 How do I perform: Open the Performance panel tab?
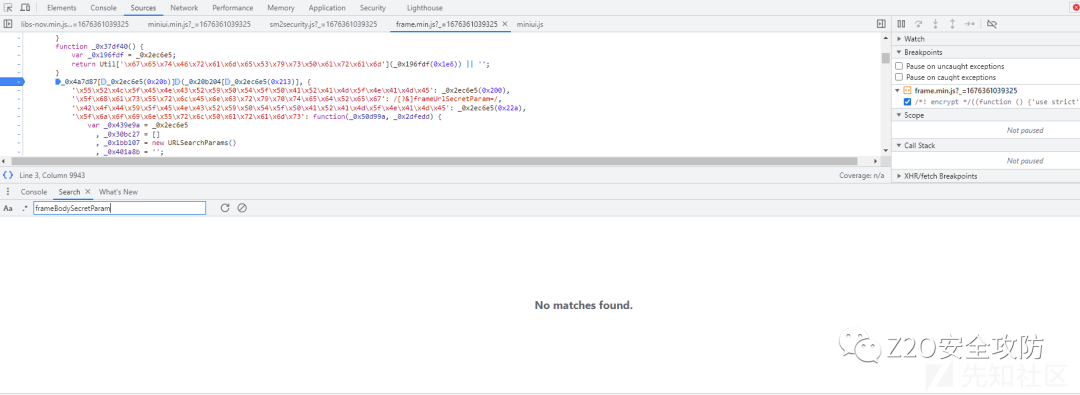[232, 8]
